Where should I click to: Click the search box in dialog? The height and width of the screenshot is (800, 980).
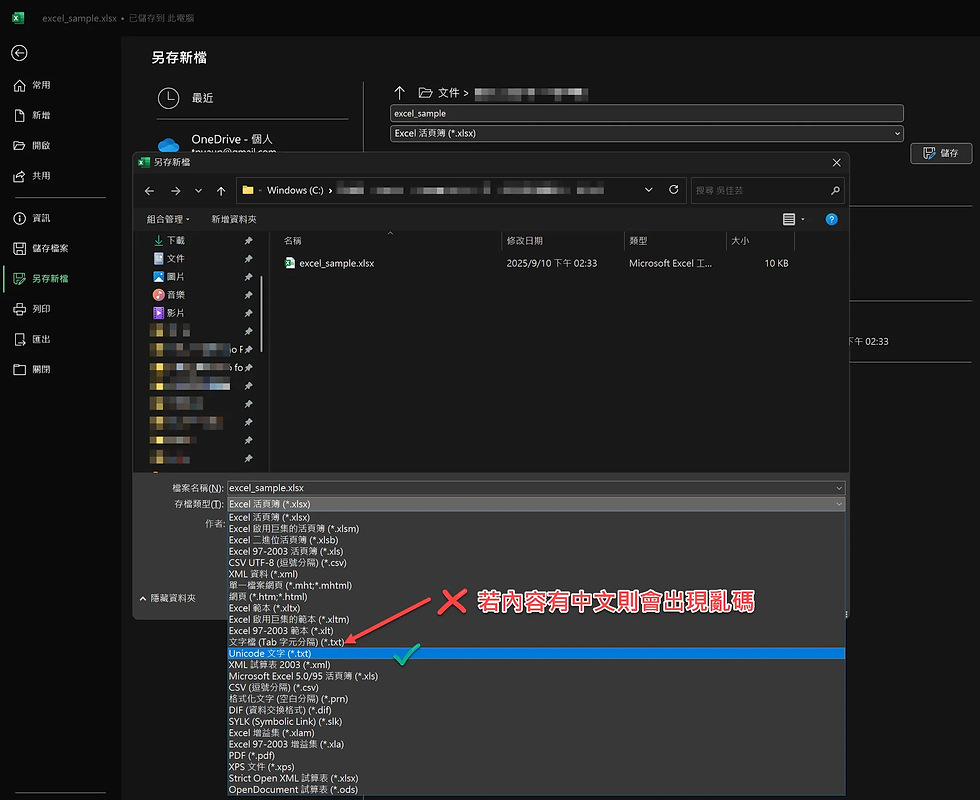[768, 191]
